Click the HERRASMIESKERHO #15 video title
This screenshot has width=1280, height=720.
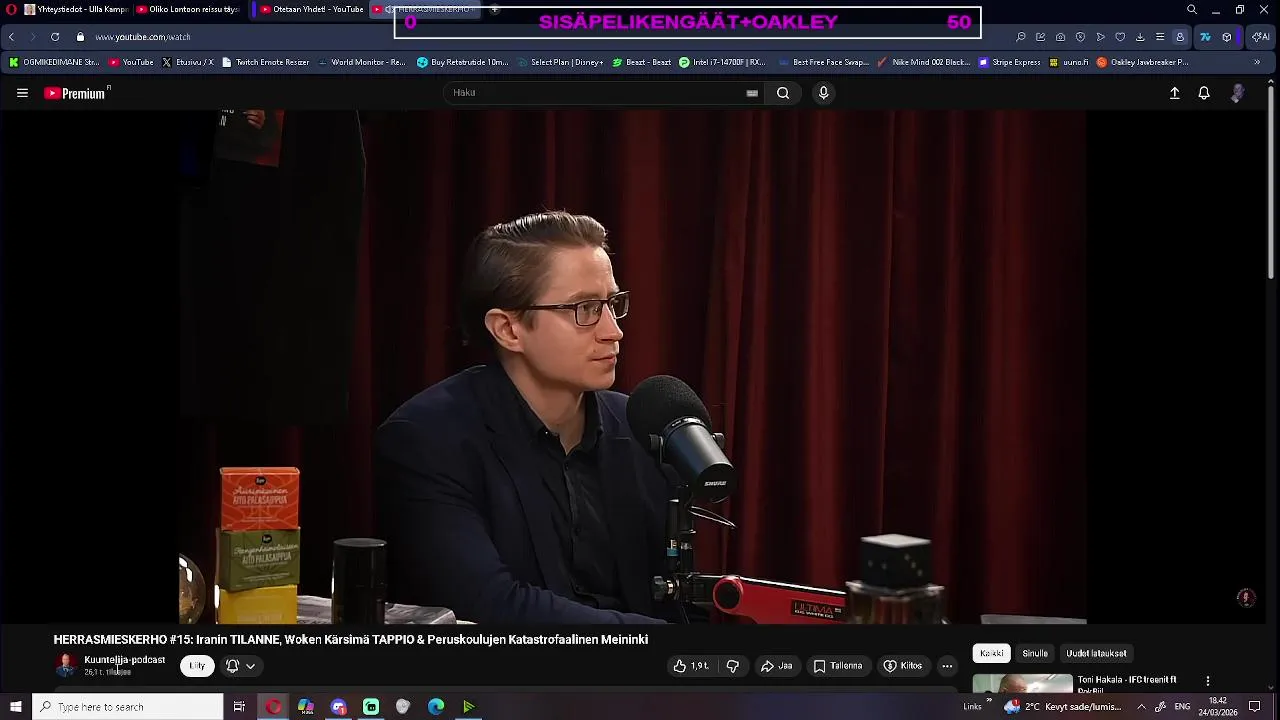tap(351, 640)
